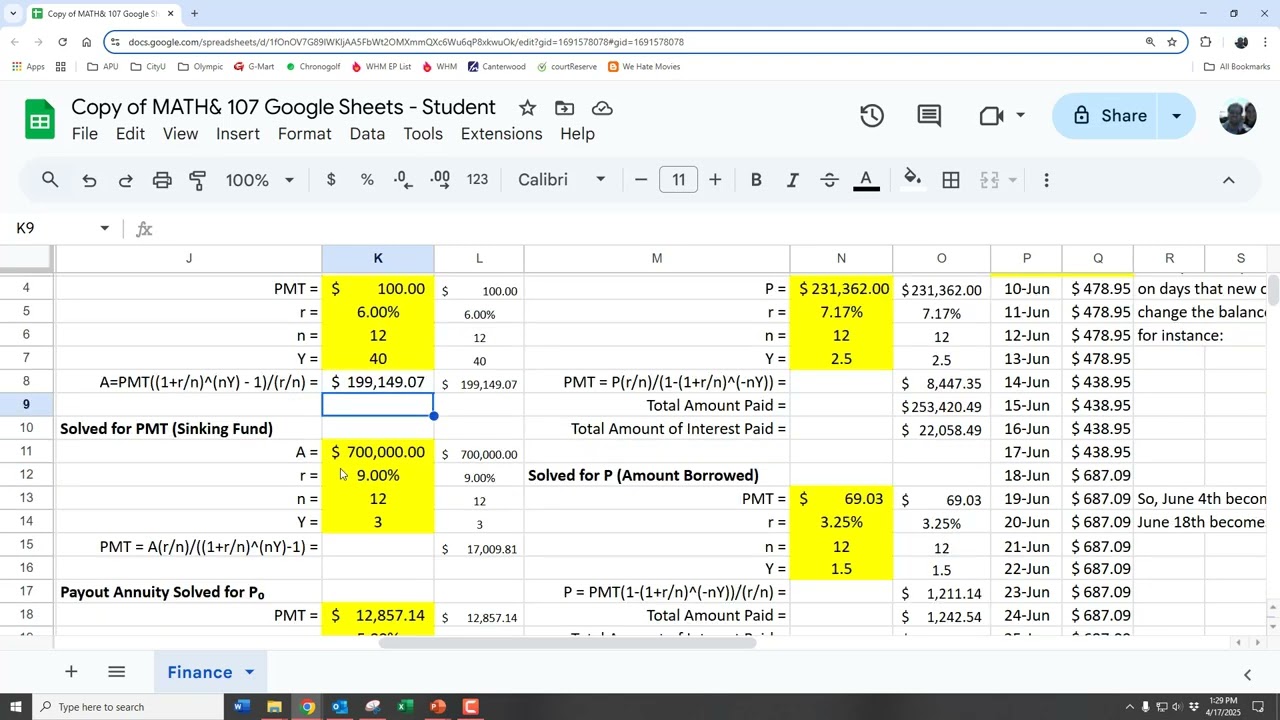Open the Insert menu
This screenshot has width=1280, height=720.
pyautogui.click(x=238, y=134)
